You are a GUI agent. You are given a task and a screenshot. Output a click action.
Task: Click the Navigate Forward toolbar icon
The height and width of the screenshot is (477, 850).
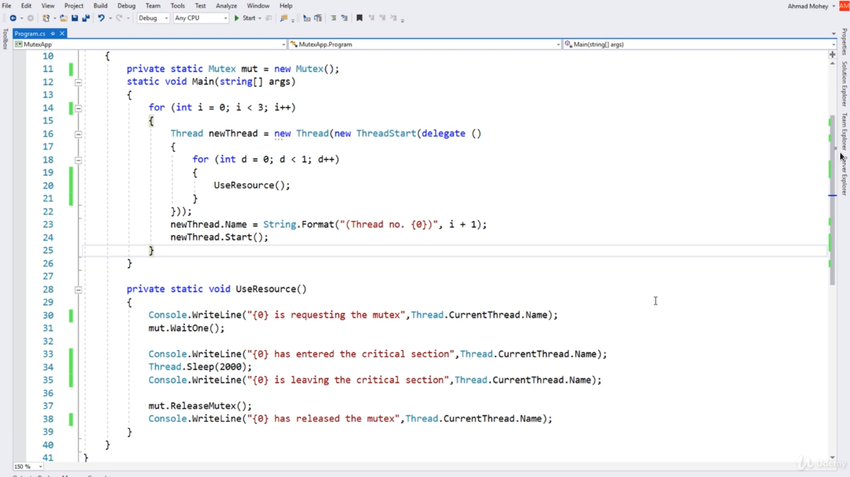click(x=30, y=18)
